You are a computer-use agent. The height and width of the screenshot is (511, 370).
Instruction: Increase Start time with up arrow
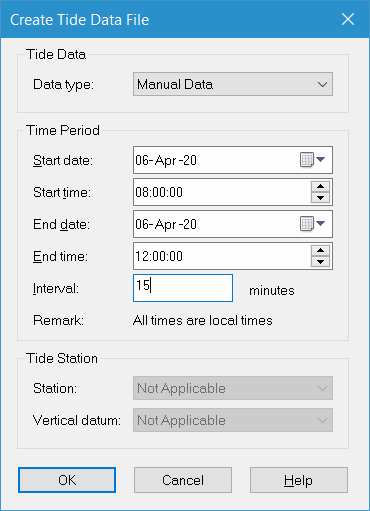pyautogui.click(x=320, y=186)
